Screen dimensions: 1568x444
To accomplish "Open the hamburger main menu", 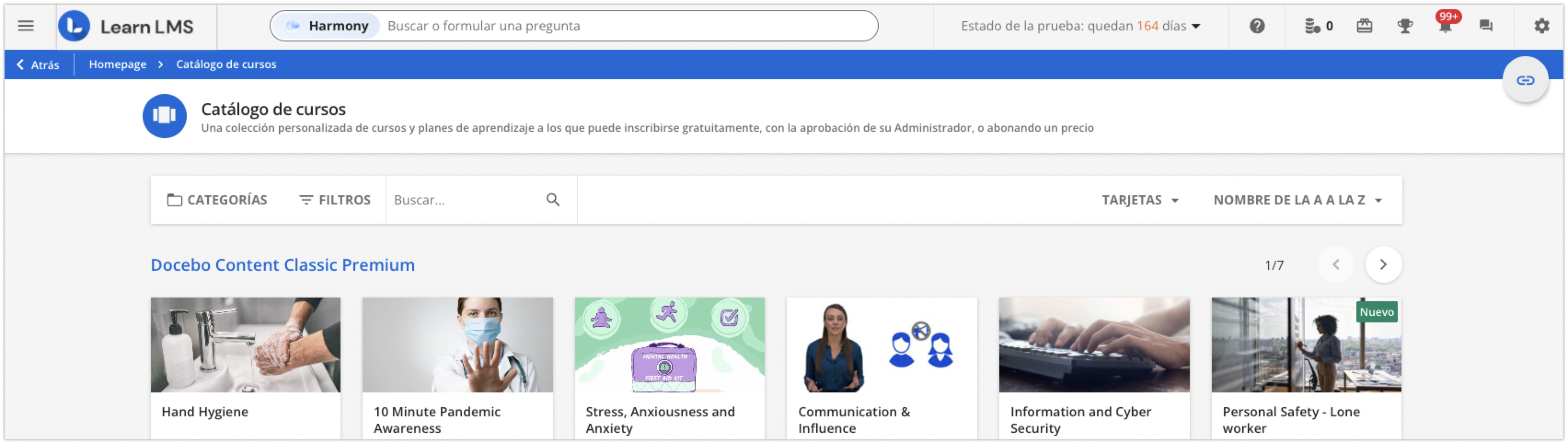I will click(x=26, y=26).
